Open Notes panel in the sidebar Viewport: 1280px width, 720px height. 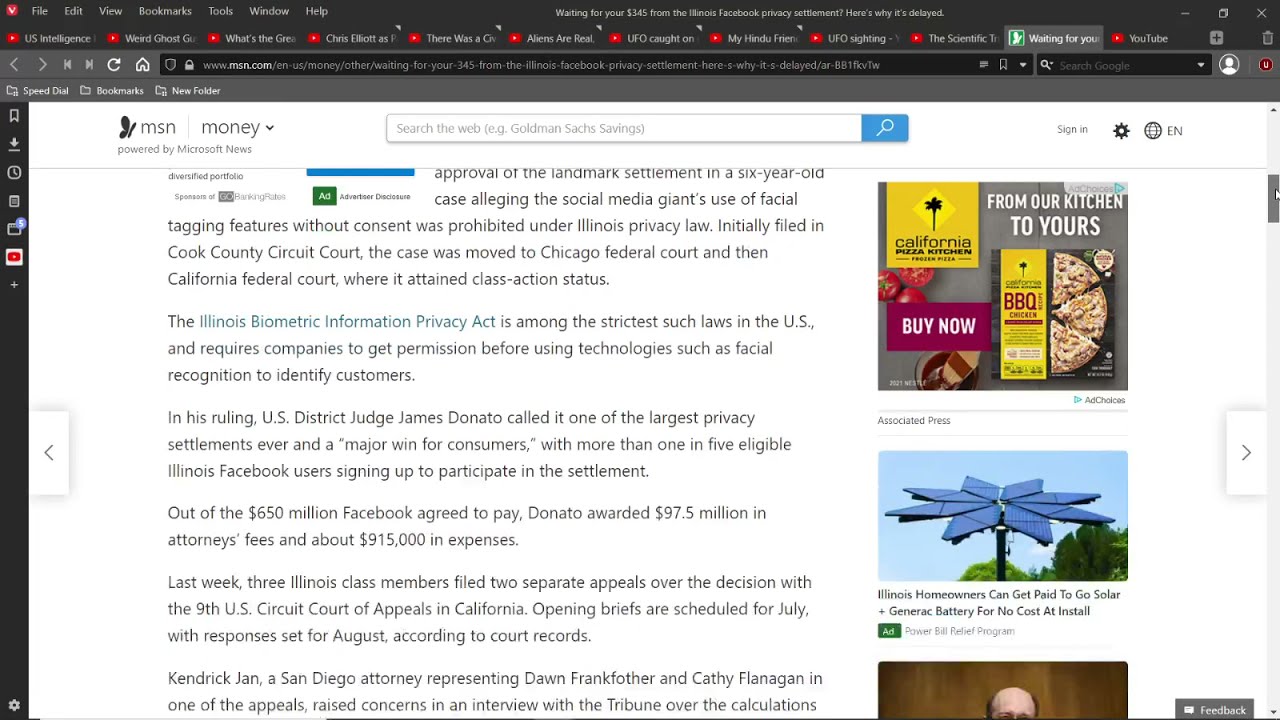click(x=14, y=200)
